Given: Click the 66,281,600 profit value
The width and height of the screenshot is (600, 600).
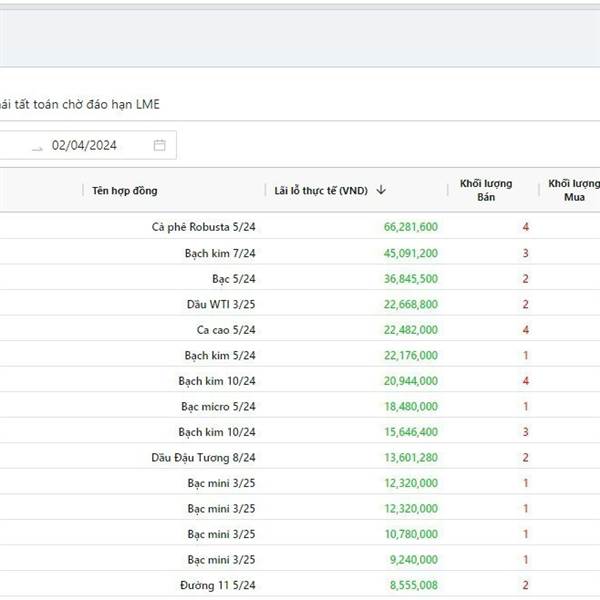Looking at the screenshot, I should coord(411,227).
